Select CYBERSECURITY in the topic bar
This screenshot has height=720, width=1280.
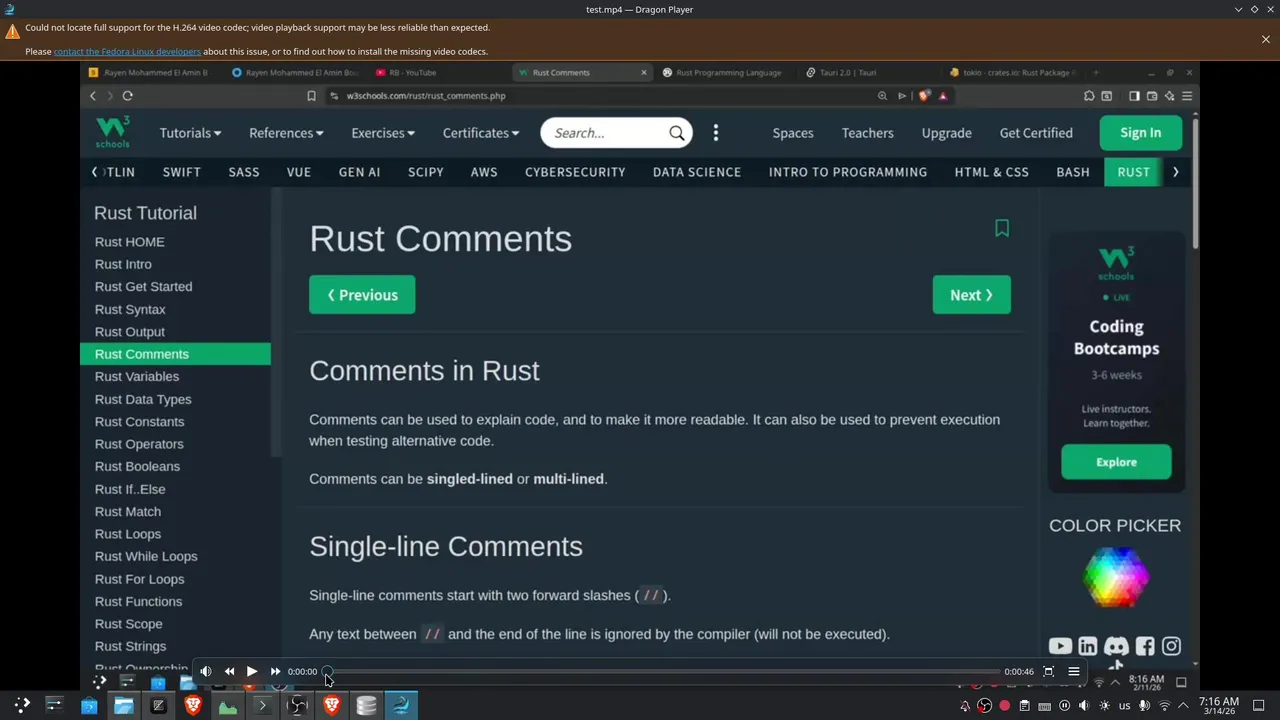575,172
